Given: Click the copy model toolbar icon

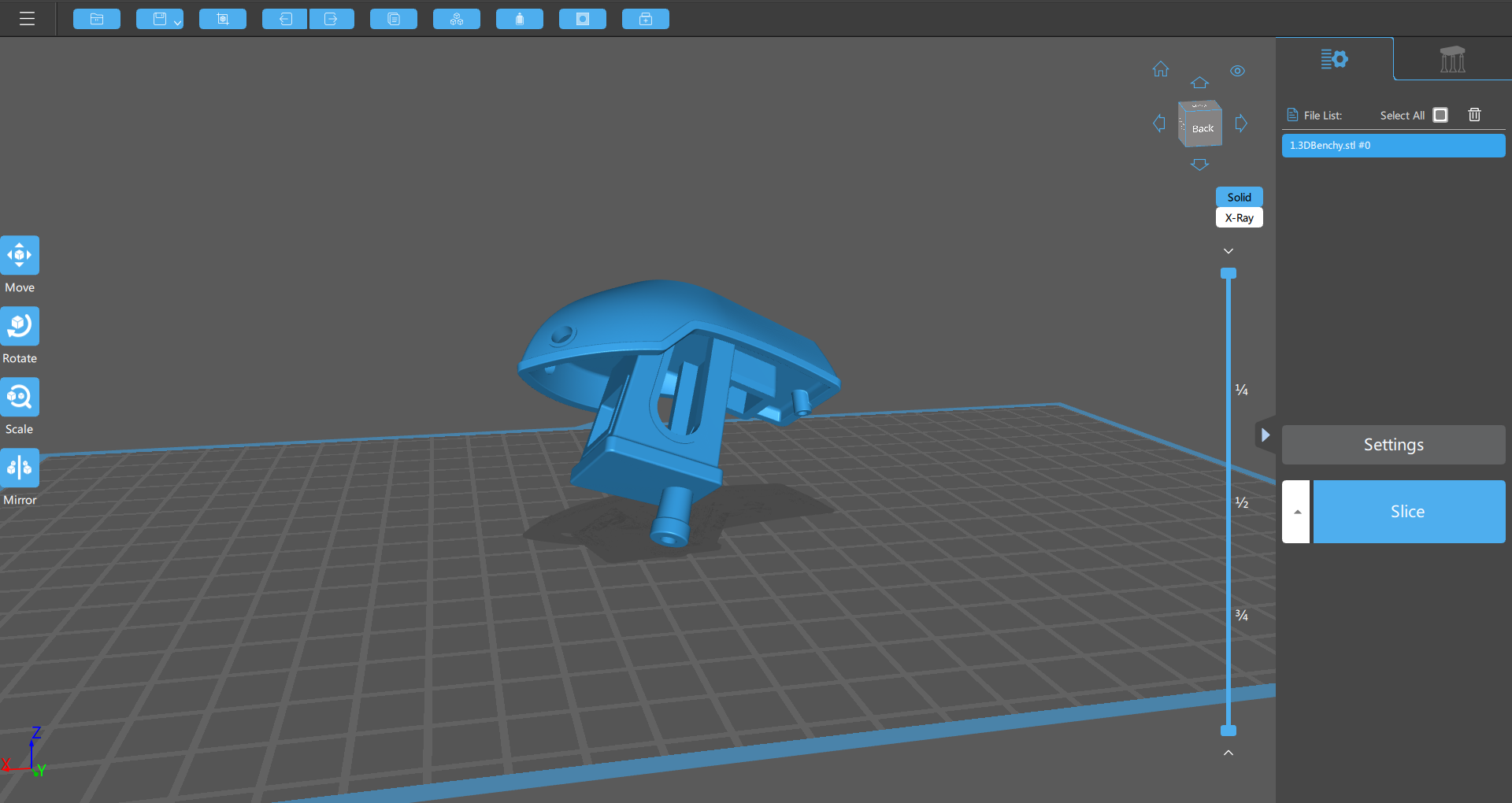Looking at the screenshot, I should click(x=394, y=19).
